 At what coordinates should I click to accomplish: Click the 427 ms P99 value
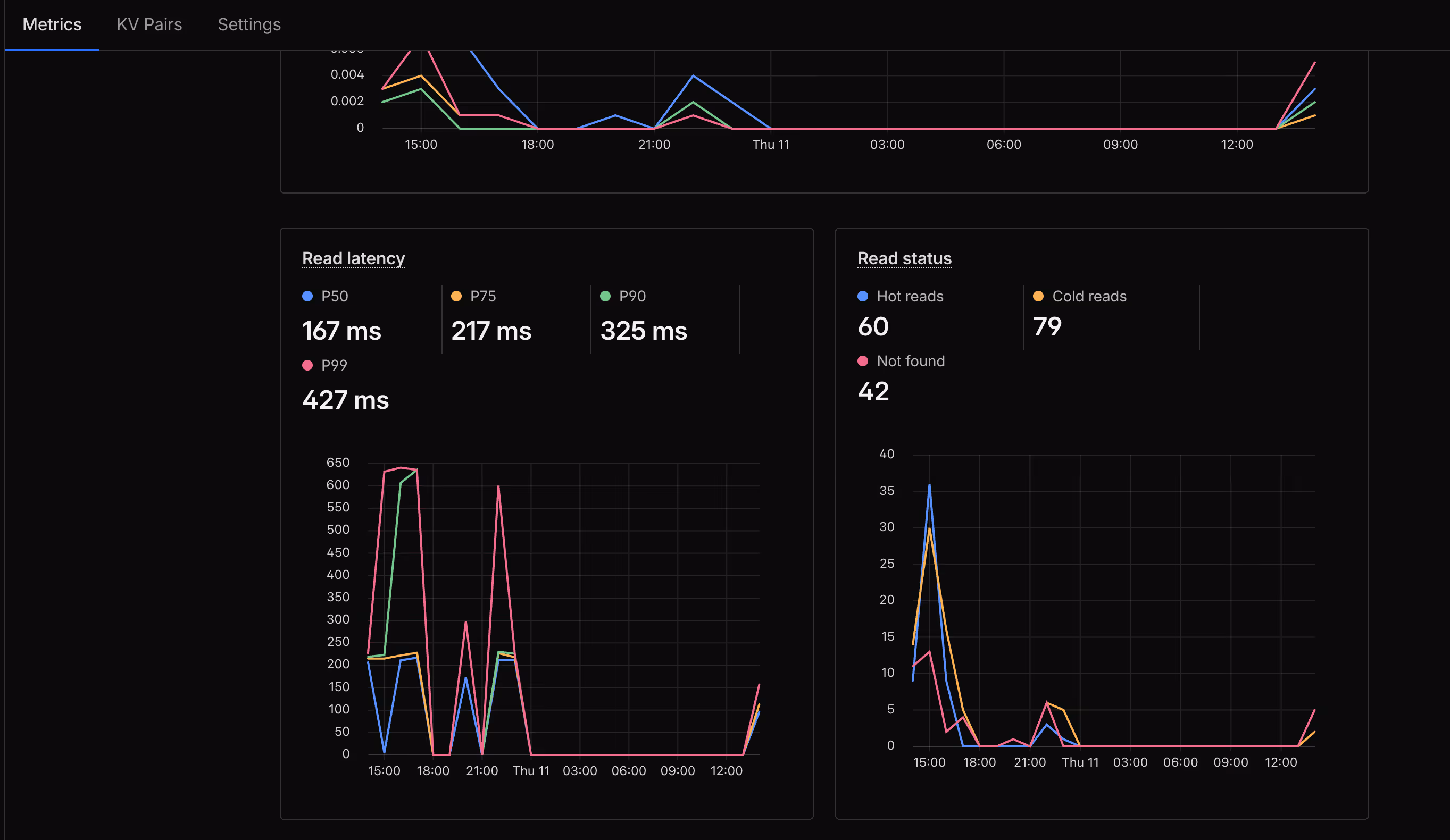(345, 400)
